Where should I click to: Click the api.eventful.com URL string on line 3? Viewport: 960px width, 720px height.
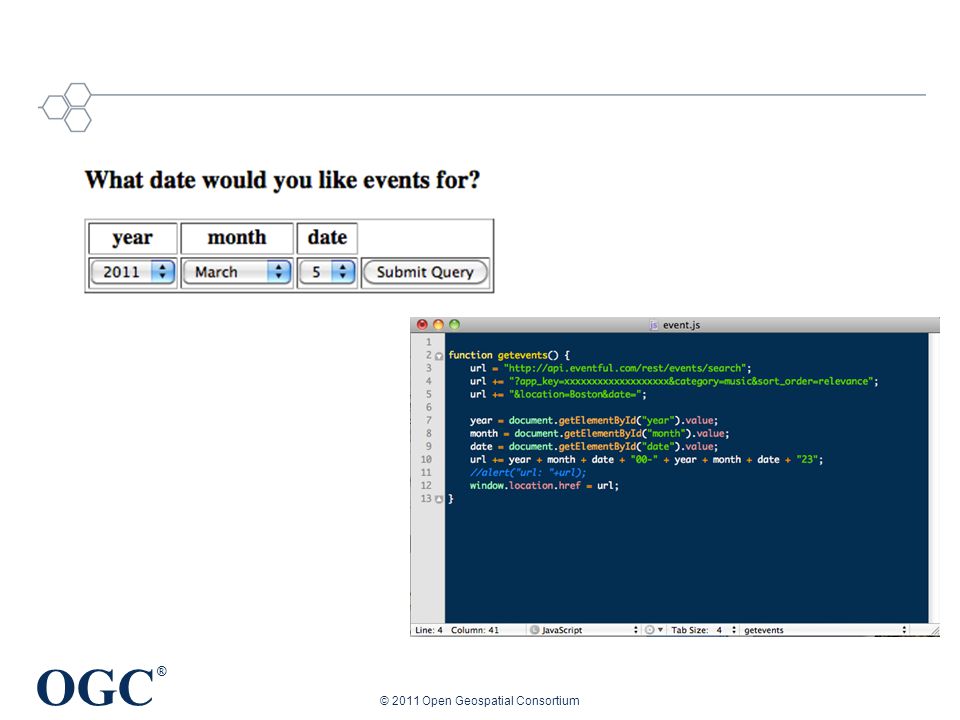coord(624,368)
